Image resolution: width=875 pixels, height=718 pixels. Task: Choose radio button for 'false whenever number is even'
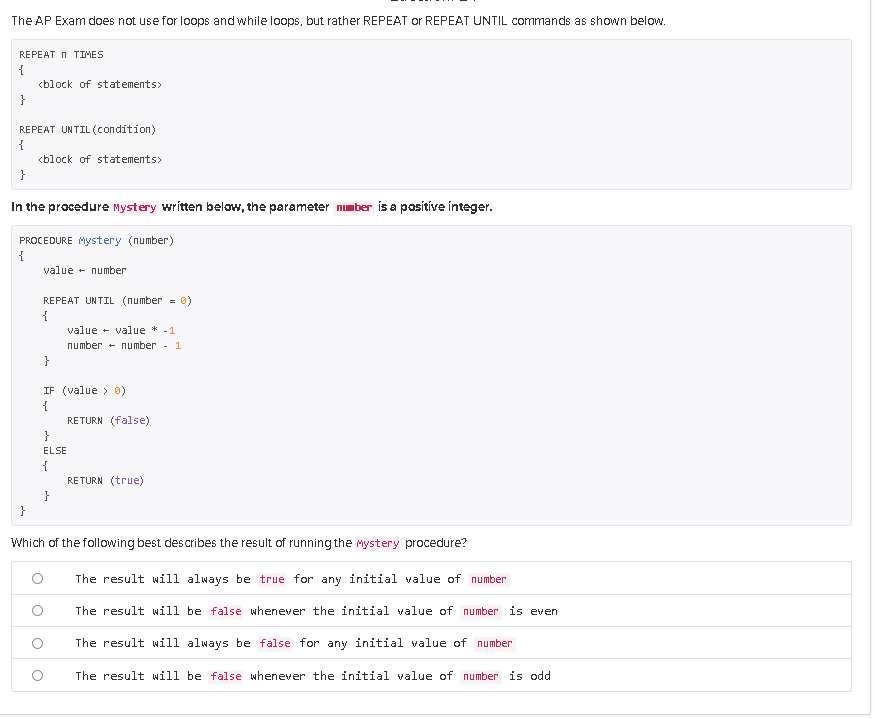coord(37,611)
